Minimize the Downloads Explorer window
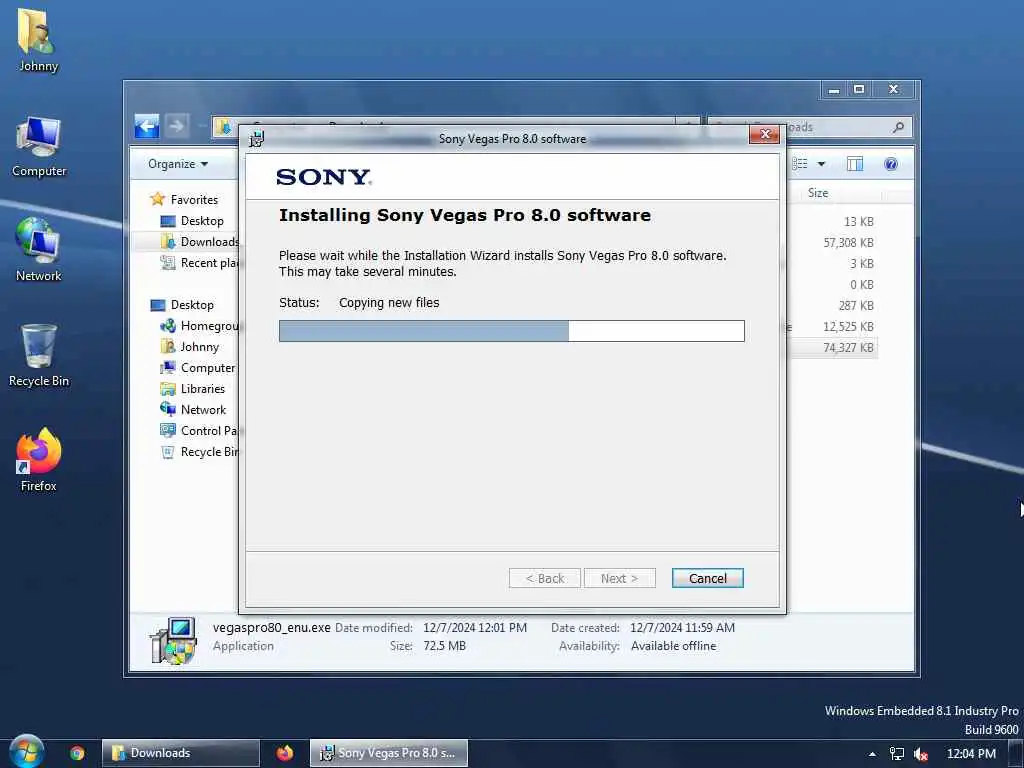This screenshot has height=768, width=1024. click(x=834, y=89)
